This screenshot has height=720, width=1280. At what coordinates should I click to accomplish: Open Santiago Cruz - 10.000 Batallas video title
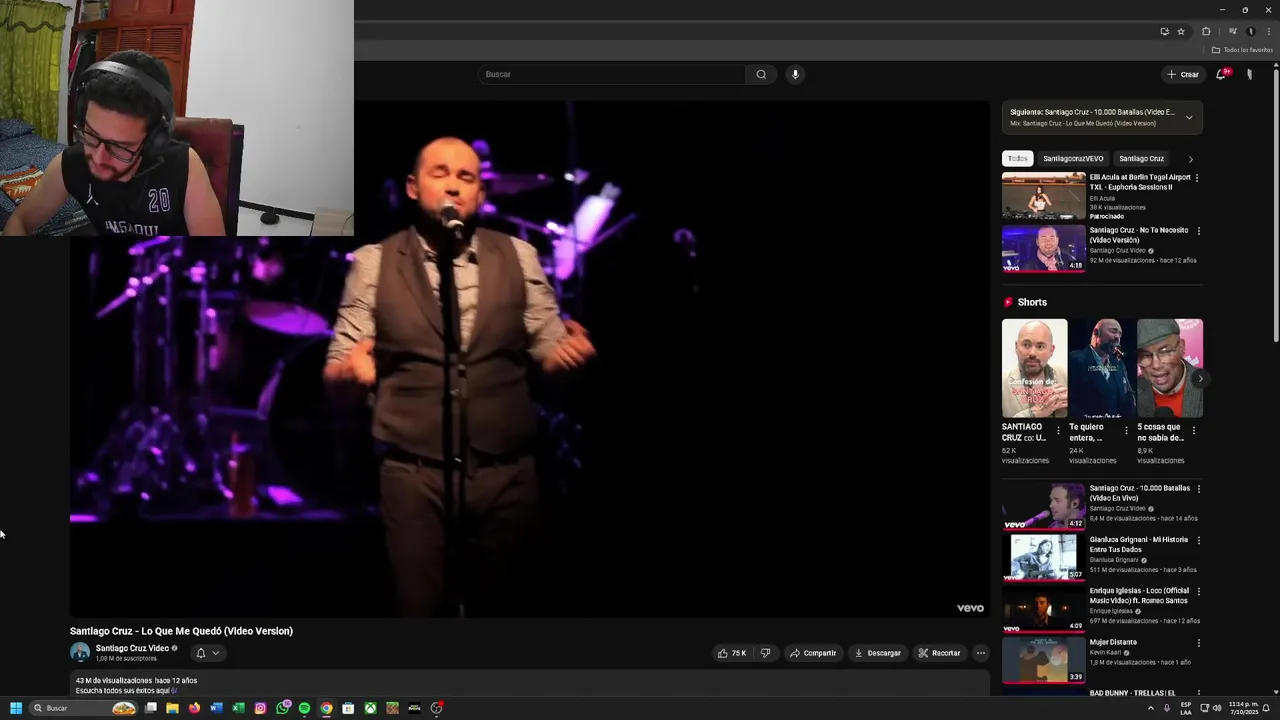point(1139,493)
